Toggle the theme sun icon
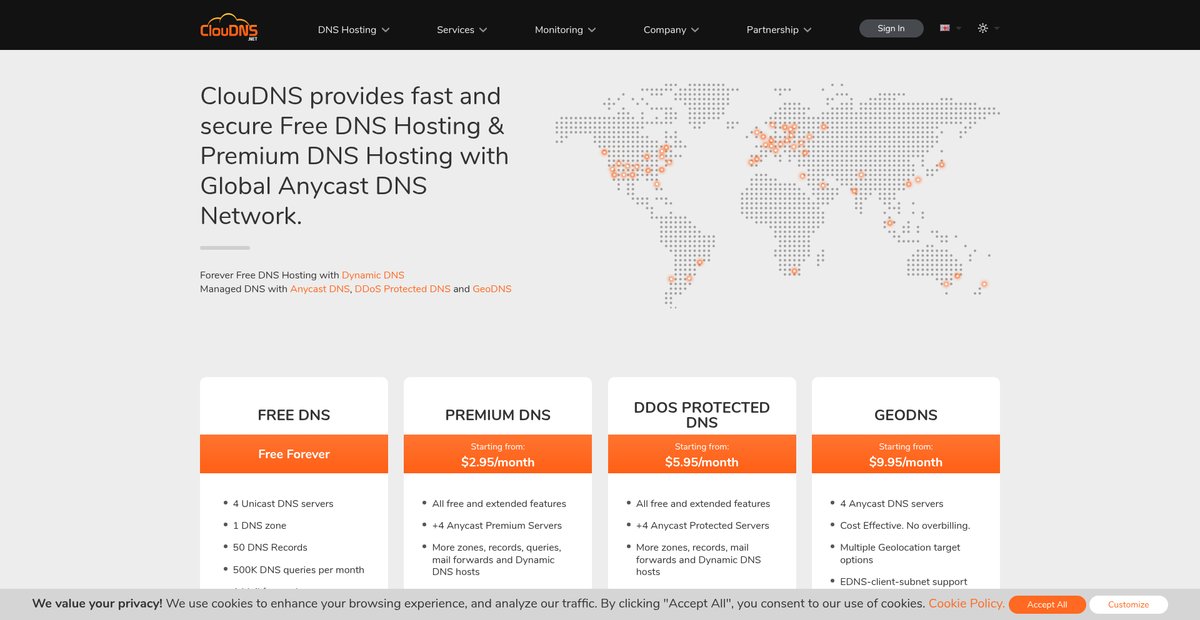1200x620 pixels. coord(983,28)
